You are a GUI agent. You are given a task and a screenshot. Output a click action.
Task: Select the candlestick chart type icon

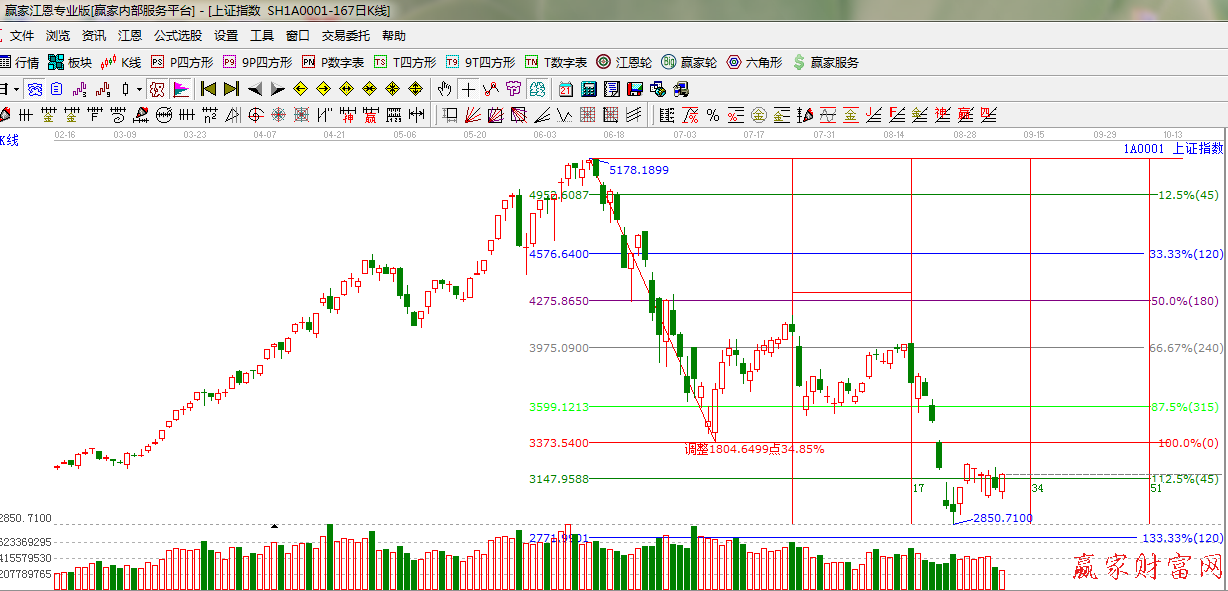coord(125,89)
